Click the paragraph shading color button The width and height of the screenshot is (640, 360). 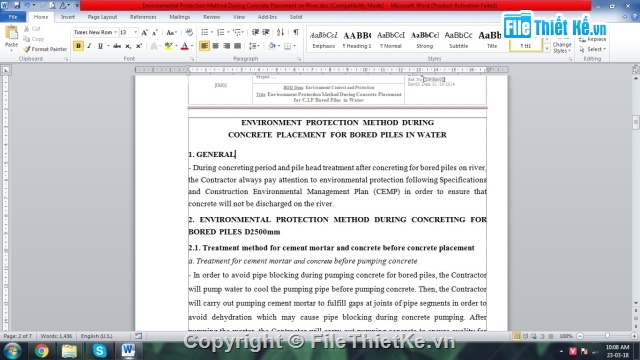point(272,46)
